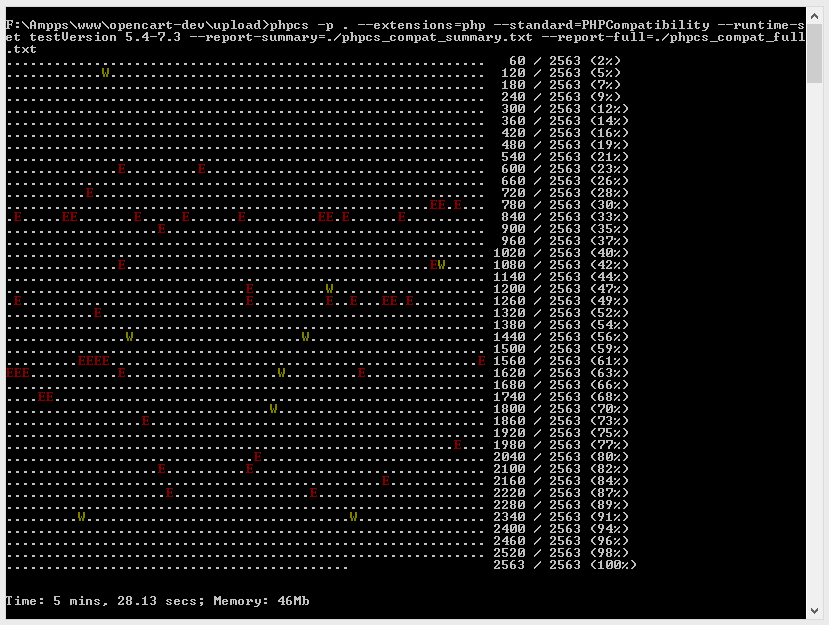Click the scrollbar up arrow
The image size is (829, 625).
(x=815, y=16)
